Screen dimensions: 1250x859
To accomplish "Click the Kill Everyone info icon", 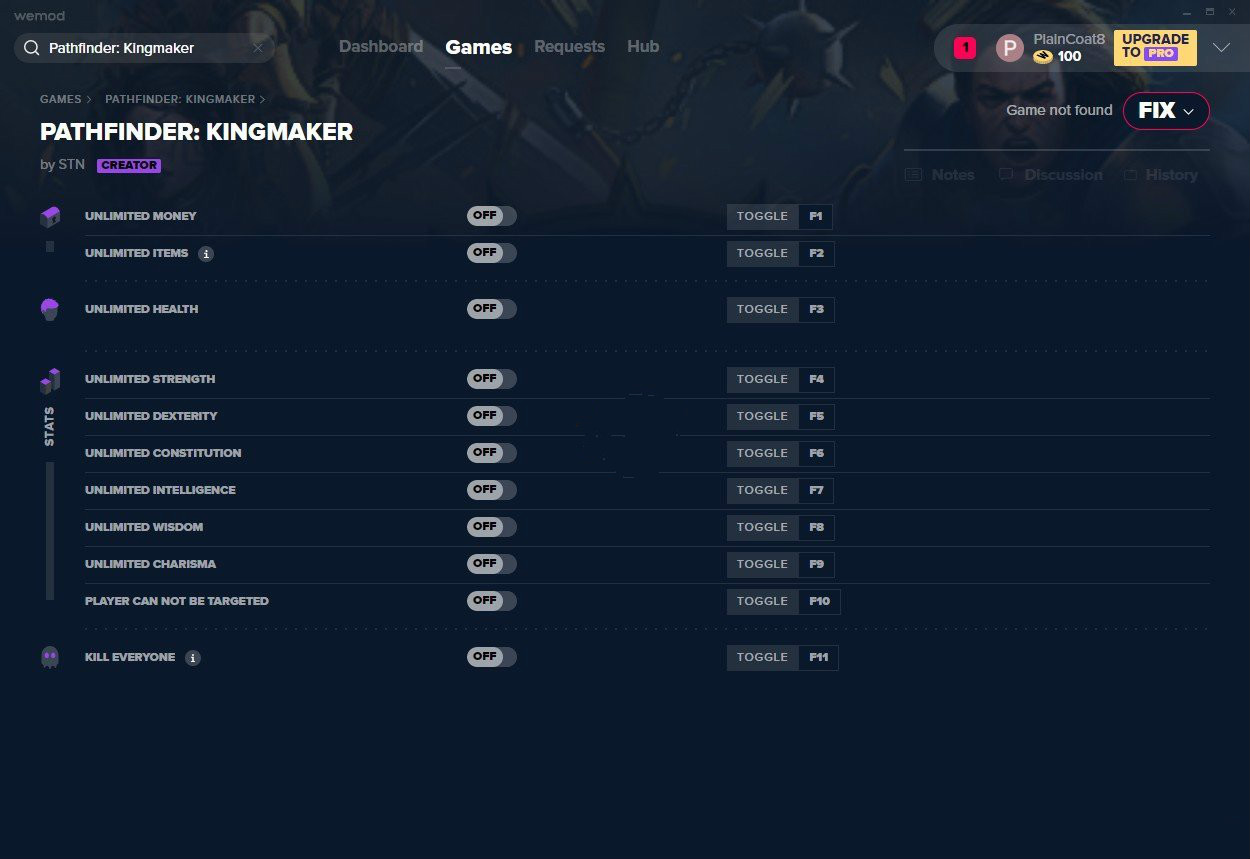I will 193,658.
